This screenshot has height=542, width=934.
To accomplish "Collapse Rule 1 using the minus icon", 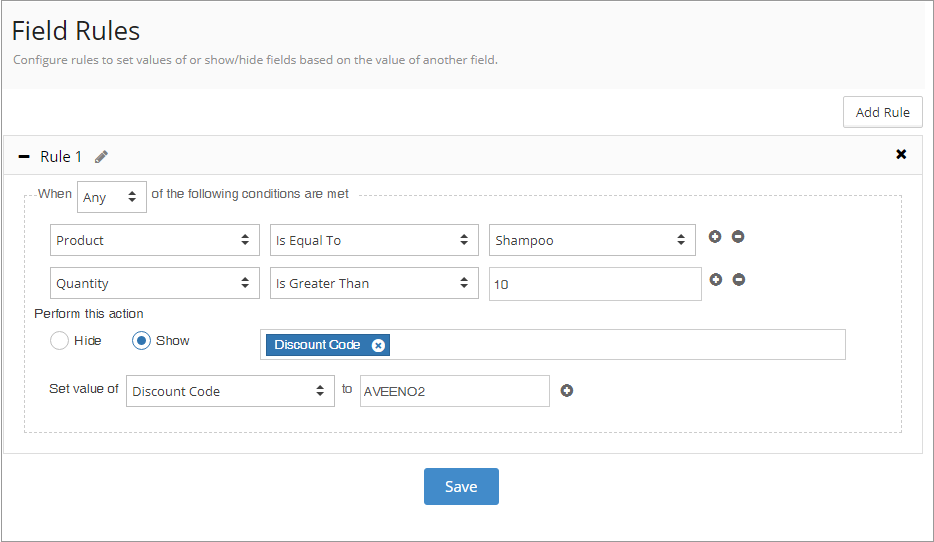I will 24,156.
